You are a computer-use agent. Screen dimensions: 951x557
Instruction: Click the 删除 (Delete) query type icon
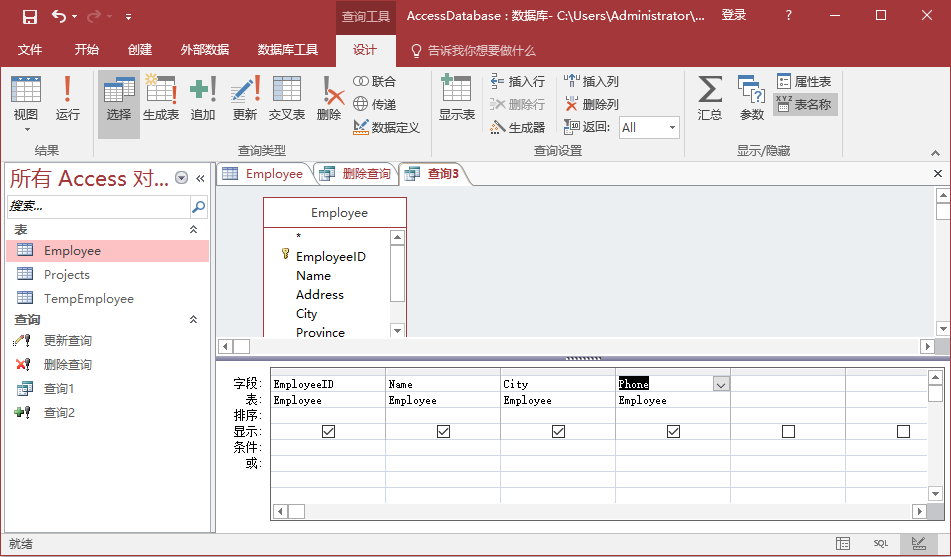[x=329, y=99]
